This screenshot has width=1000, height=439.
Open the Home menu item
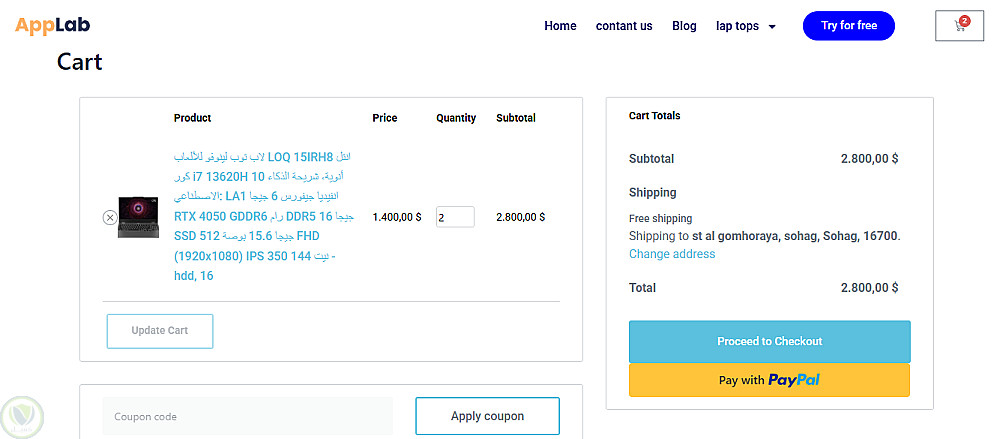point(560,26)
